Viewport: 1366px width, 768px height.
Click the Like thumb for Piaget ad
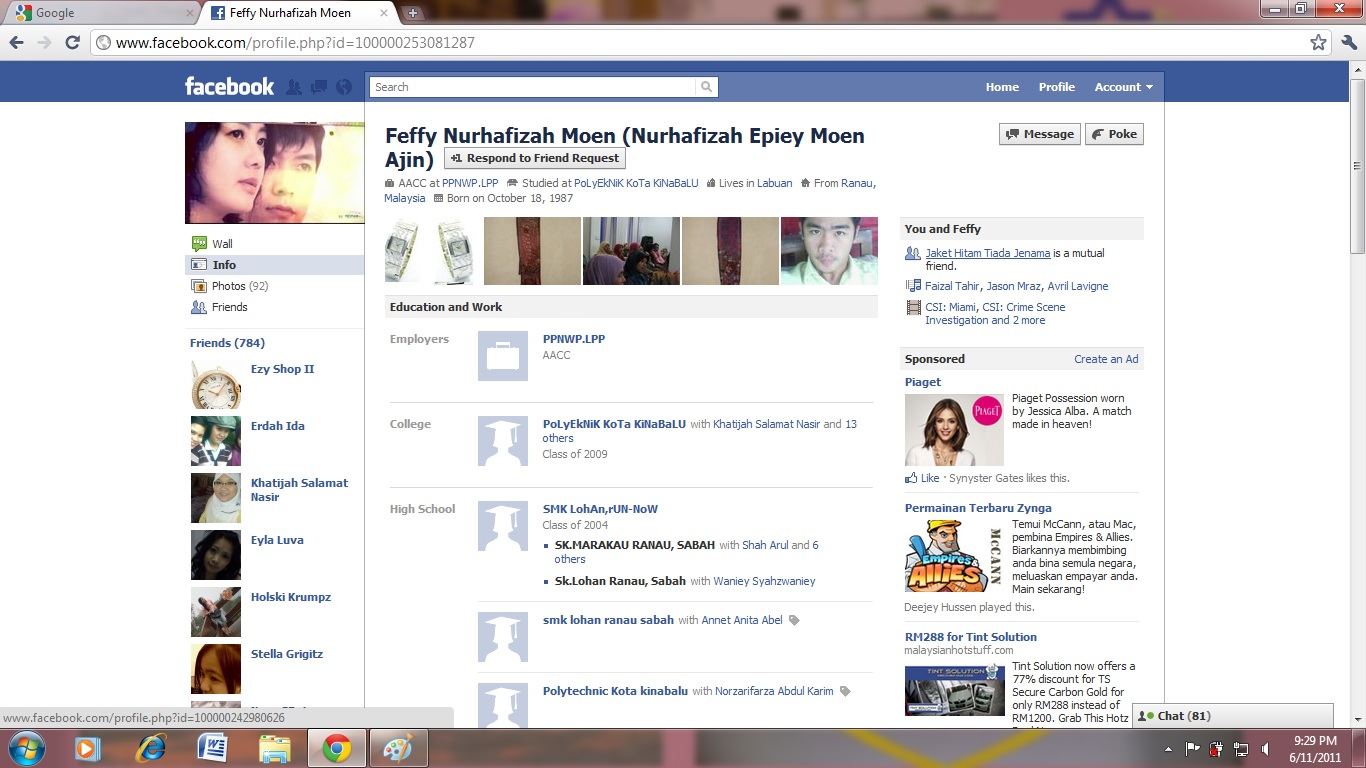(x=911, y=478)
